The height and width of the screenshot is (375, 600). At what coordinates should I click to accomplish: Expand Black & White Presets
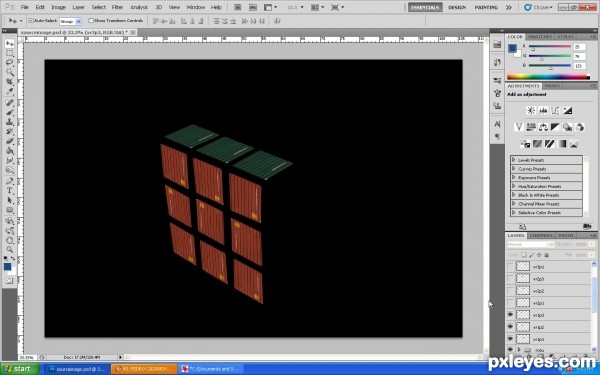click(514, 195)
